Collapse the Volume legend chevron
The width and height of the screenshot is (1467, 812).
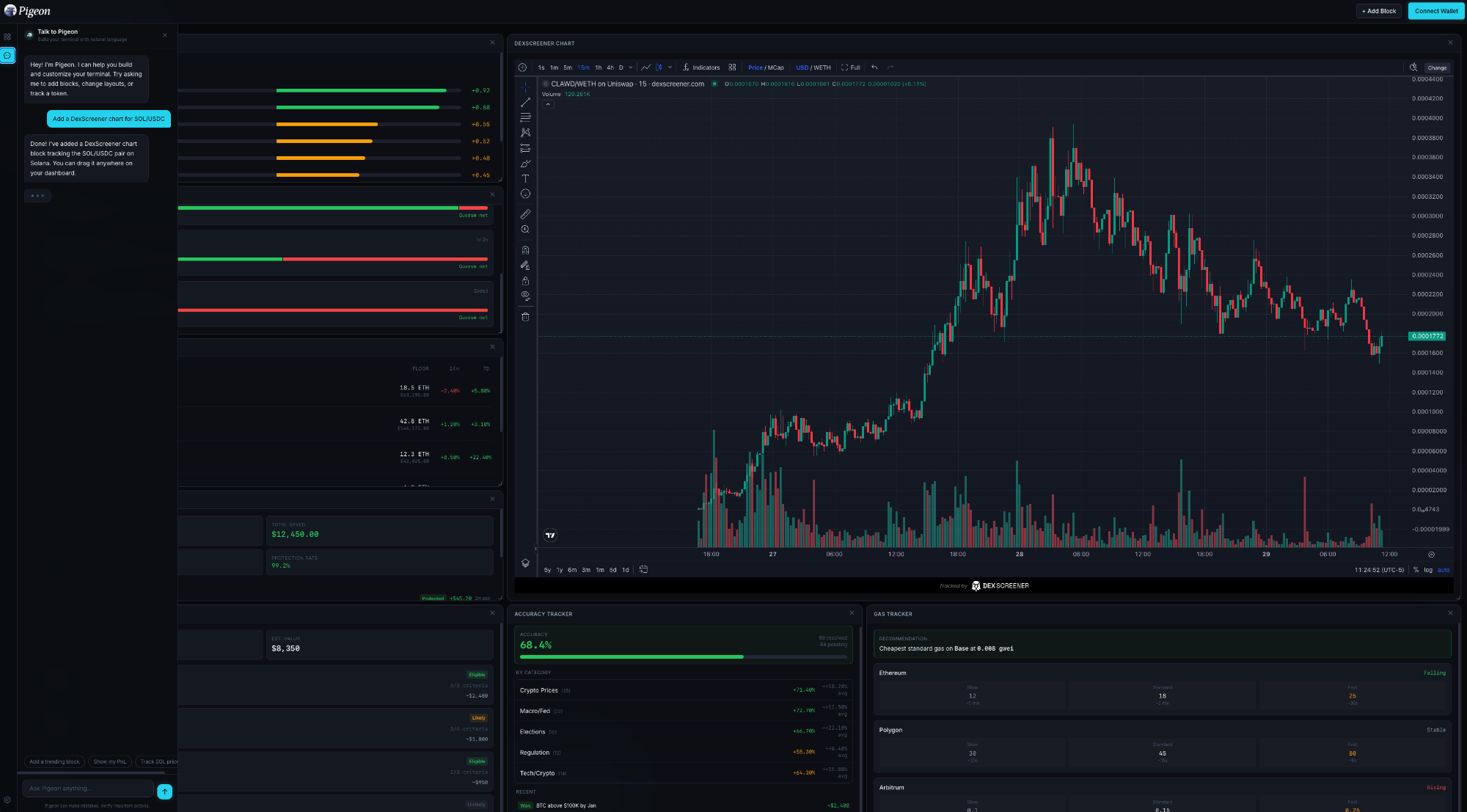coord(548,104)
